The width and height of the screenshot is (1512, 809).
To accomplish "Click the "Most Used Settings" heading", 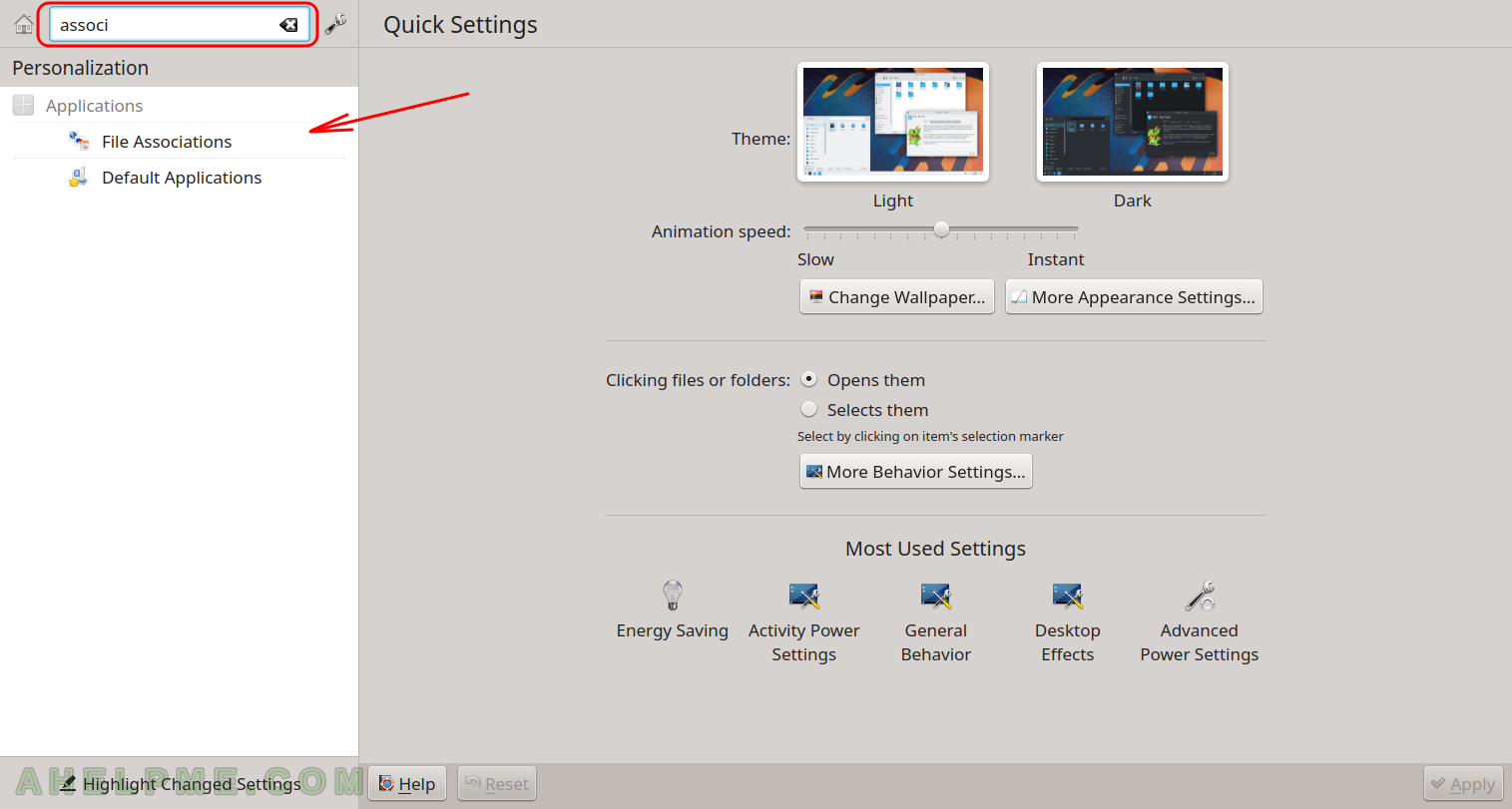I will pos(935,549).
